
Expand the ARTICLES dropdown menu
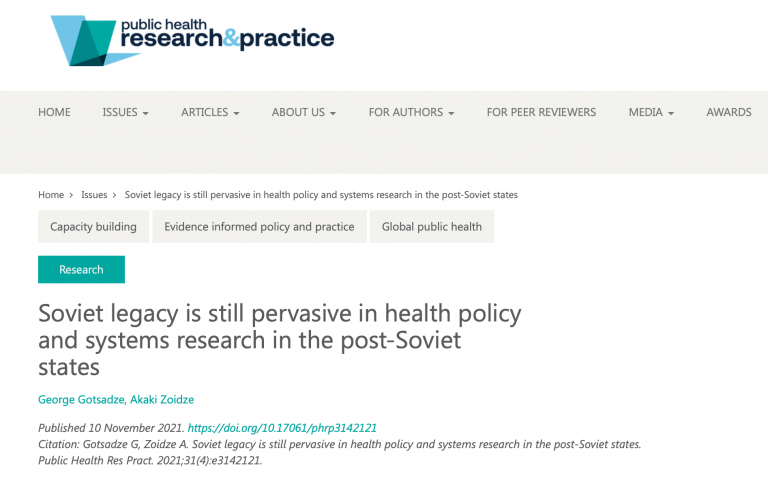pos(210,112)
